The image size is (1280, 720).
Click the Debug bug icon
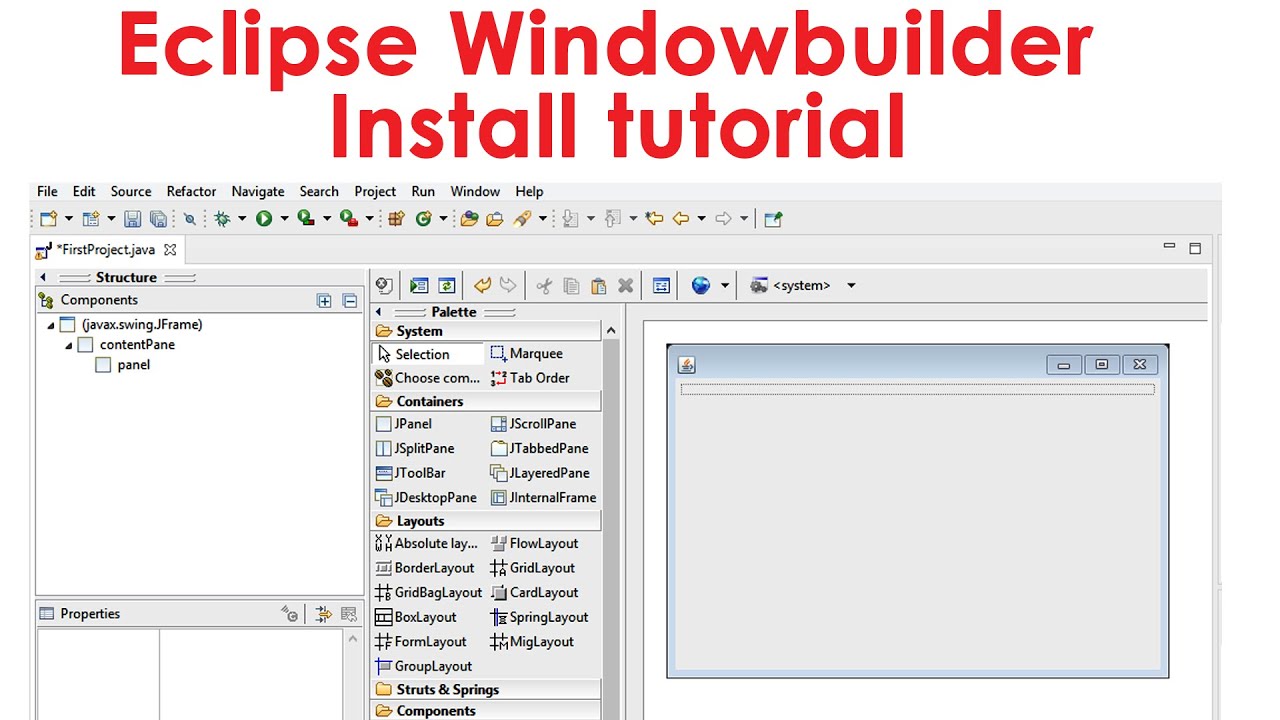point(222,218)
